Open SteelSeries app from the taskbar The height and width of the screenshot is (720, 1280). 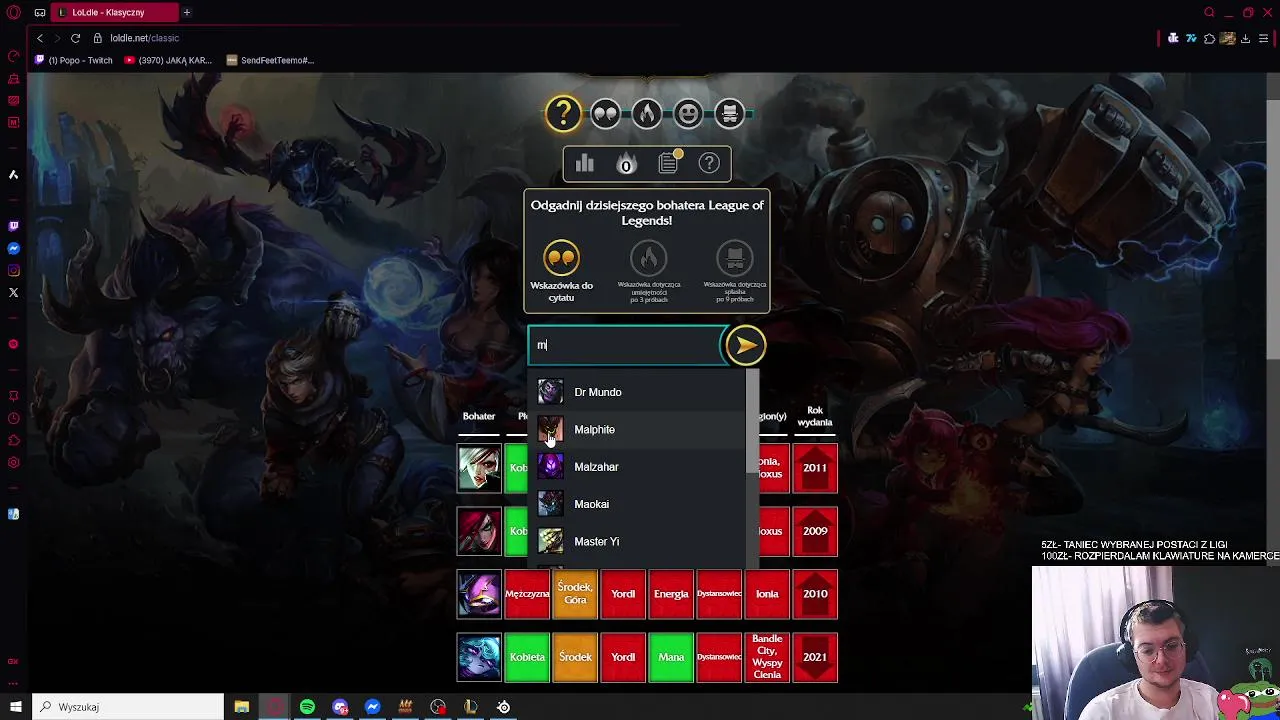click(504, 707)
